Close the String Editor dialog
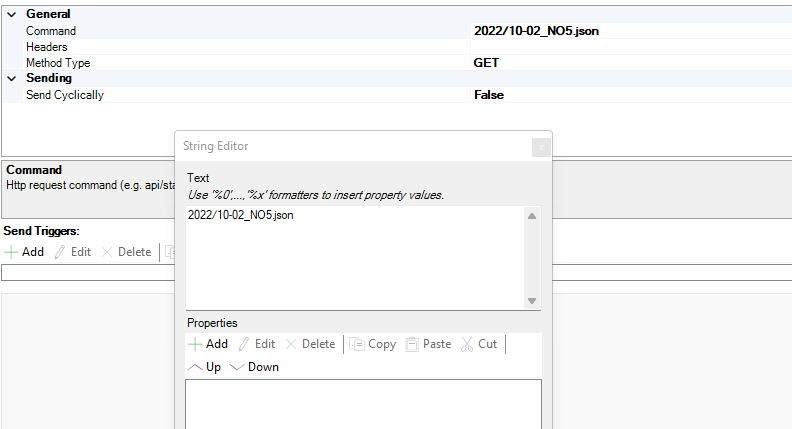792x429 pixels. [540, 147]
